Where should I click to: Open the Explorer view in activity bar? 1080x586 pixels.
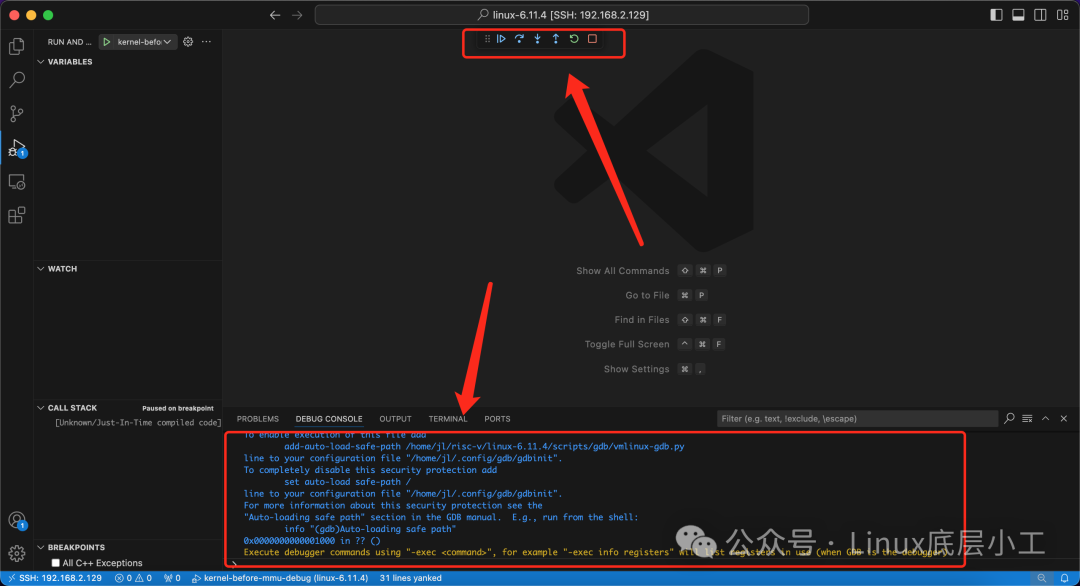click(17, 46)
